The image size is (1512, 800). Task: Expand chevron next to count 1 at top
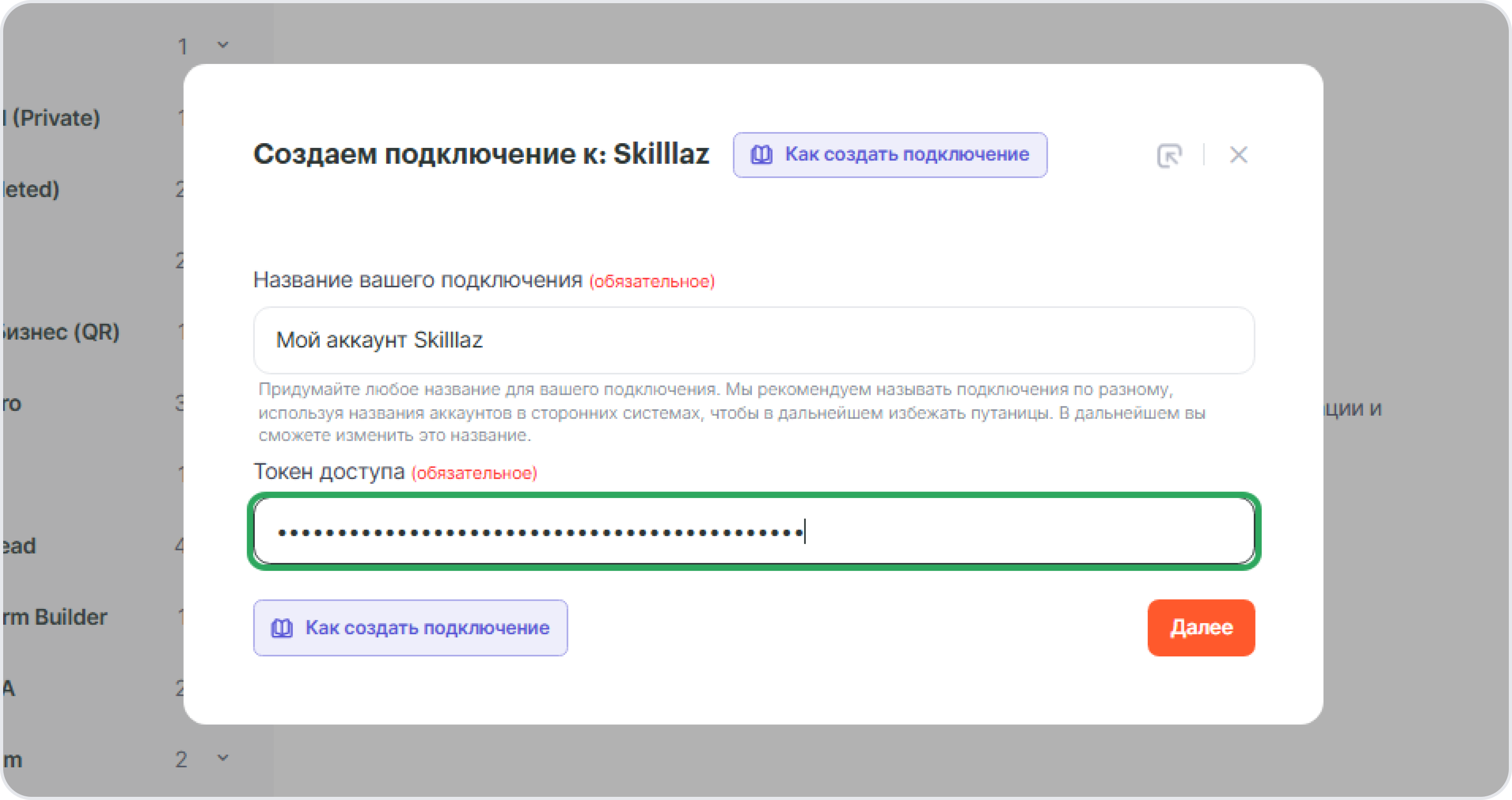click(223, 45)
